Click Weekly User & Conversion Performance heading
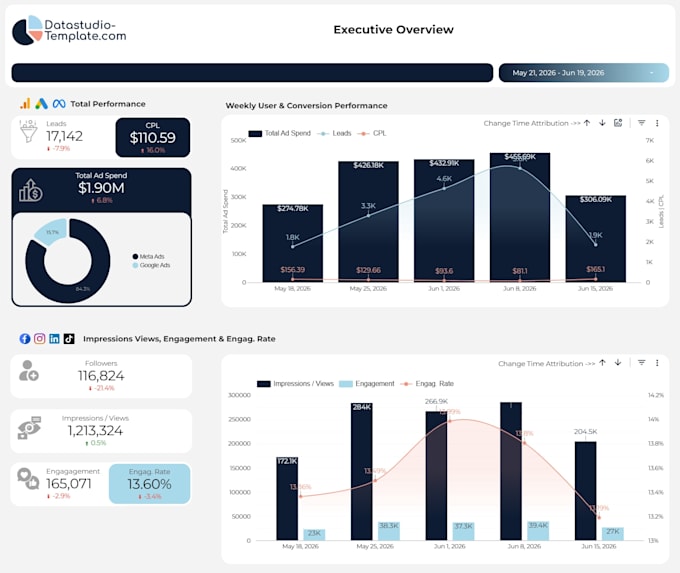 [x=307, y=105]
